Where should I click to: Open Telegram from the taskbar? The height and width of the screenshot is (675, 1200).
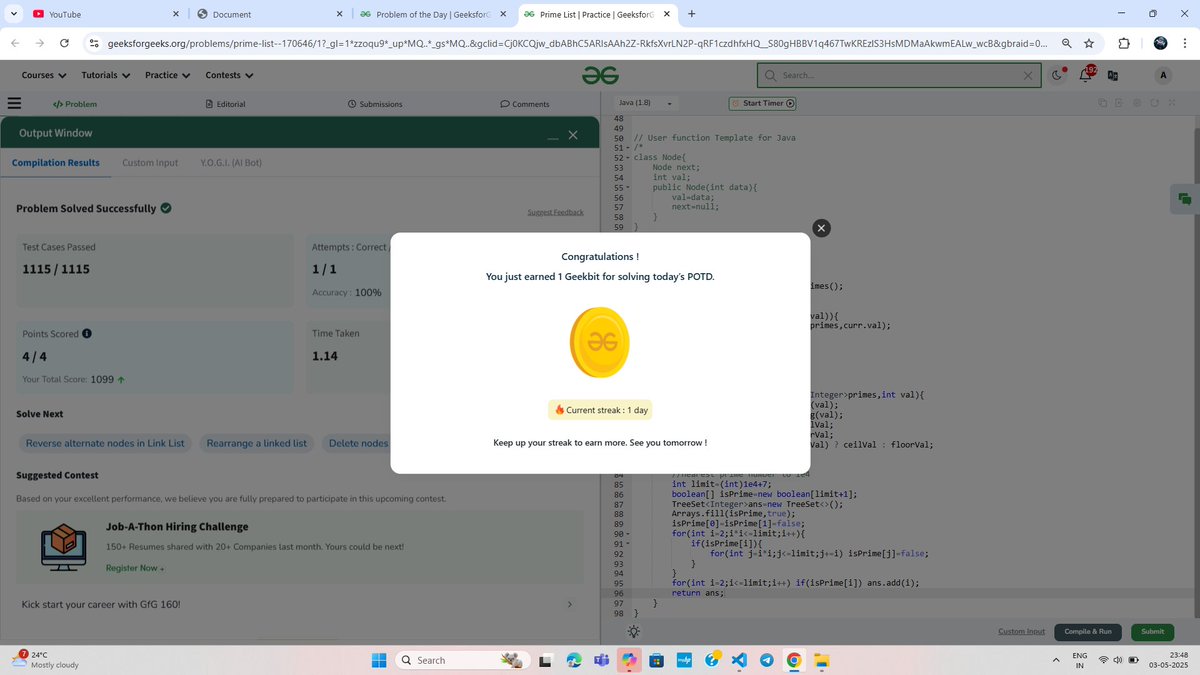click(x=766, y=660)
